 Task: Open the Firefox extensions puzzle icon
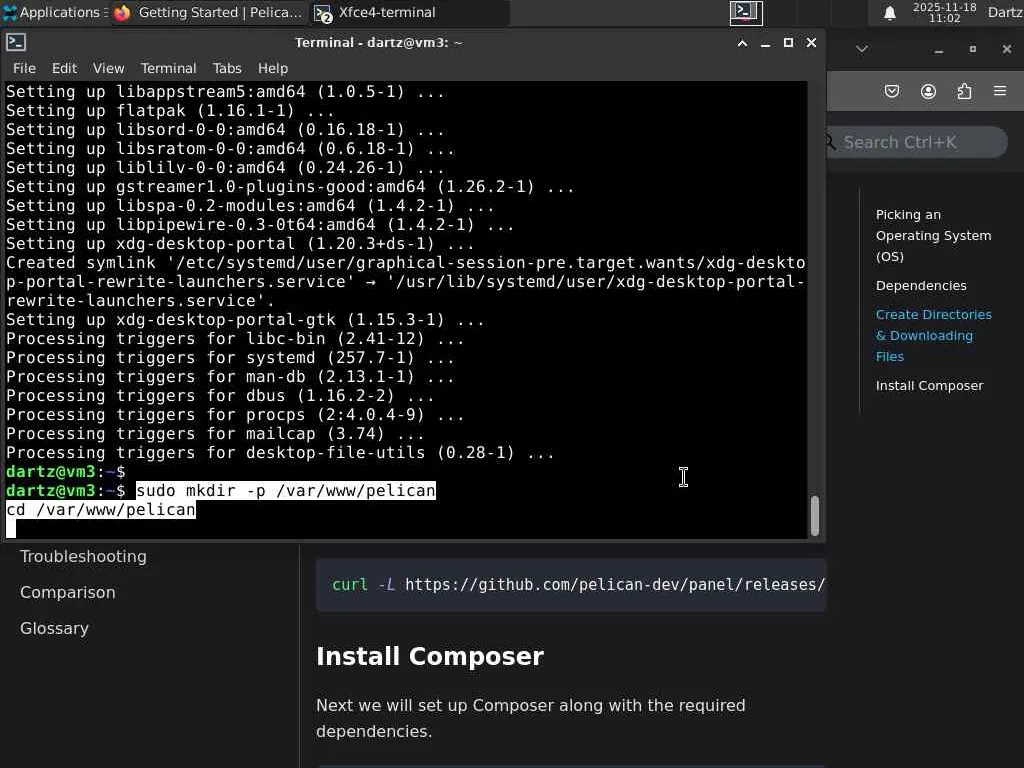point(964,91)
